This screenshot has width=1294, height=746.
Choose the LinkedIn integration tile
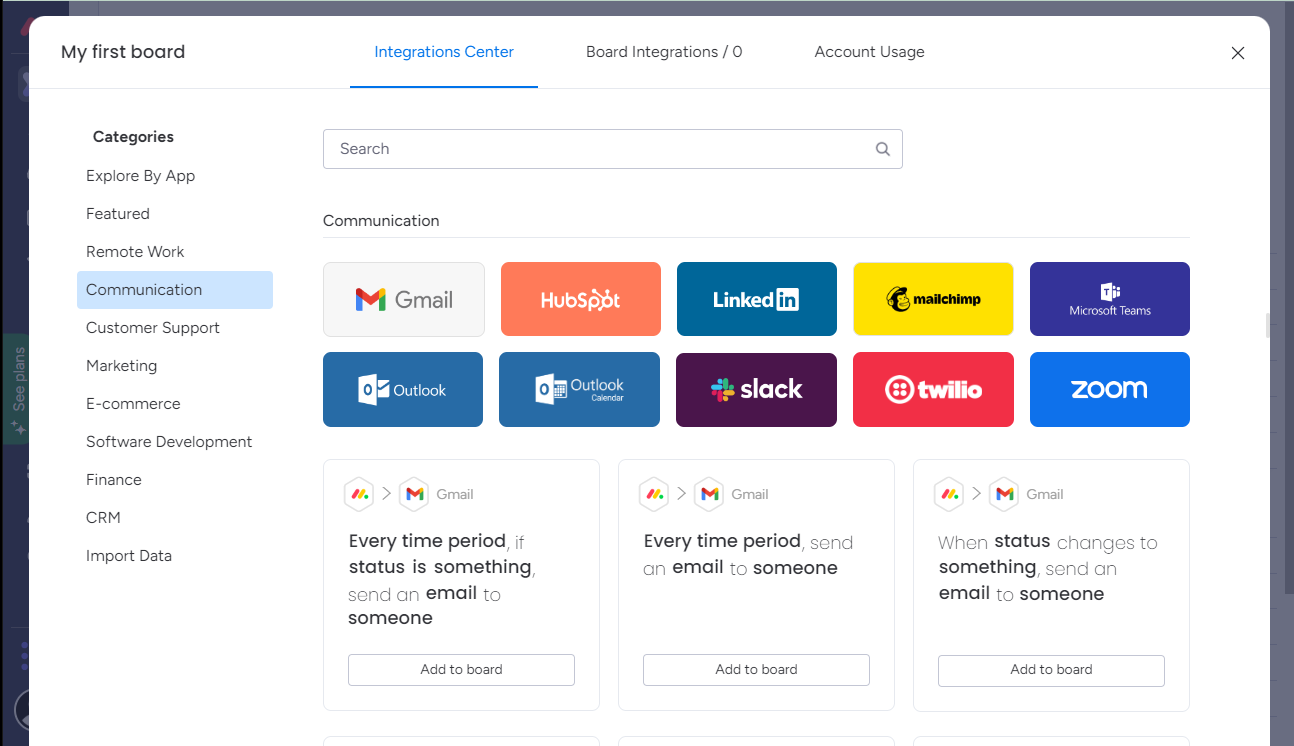click(756, 299)
